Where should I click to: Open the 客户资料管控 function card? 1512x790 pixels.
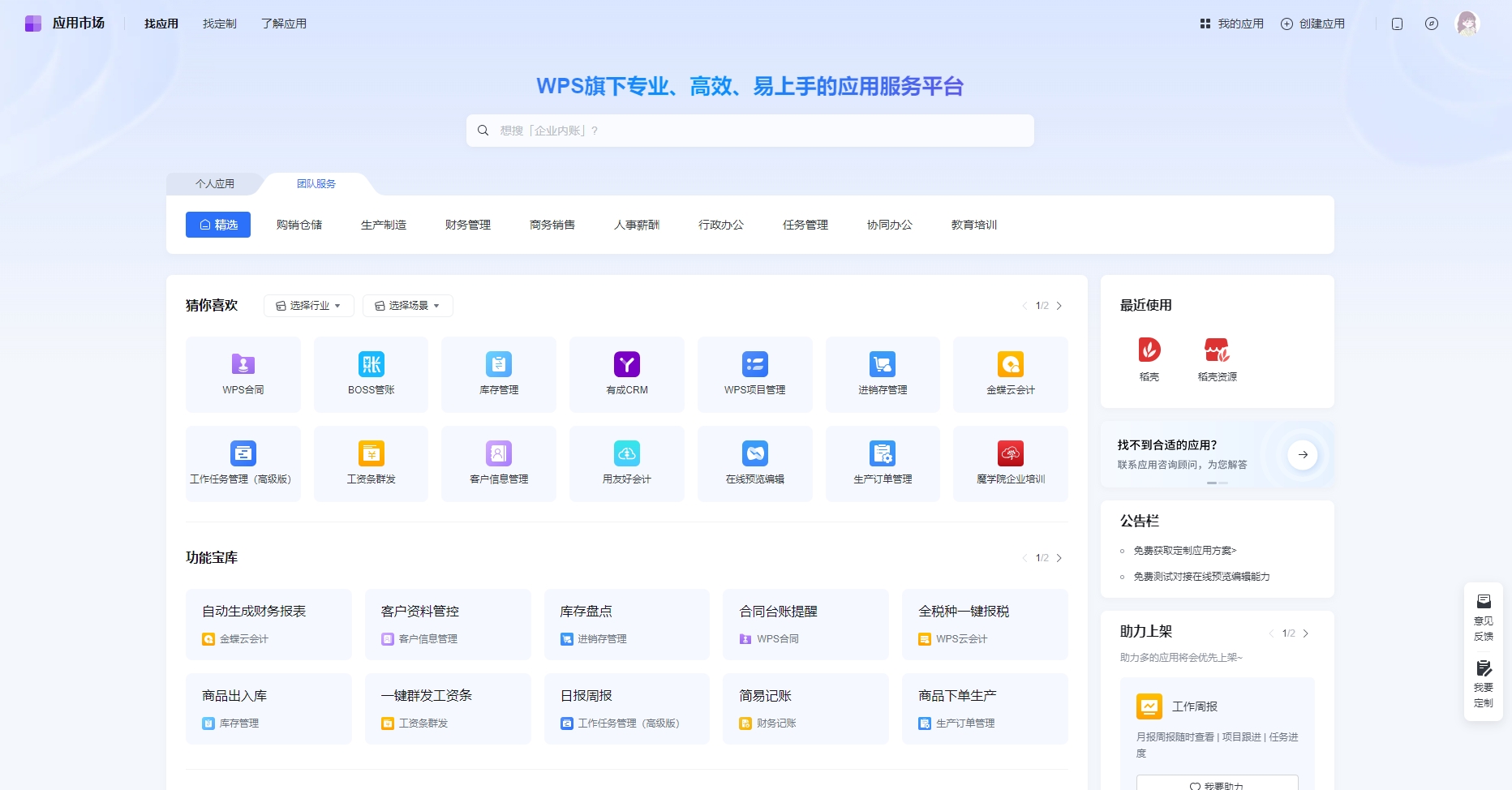(448, 625)
